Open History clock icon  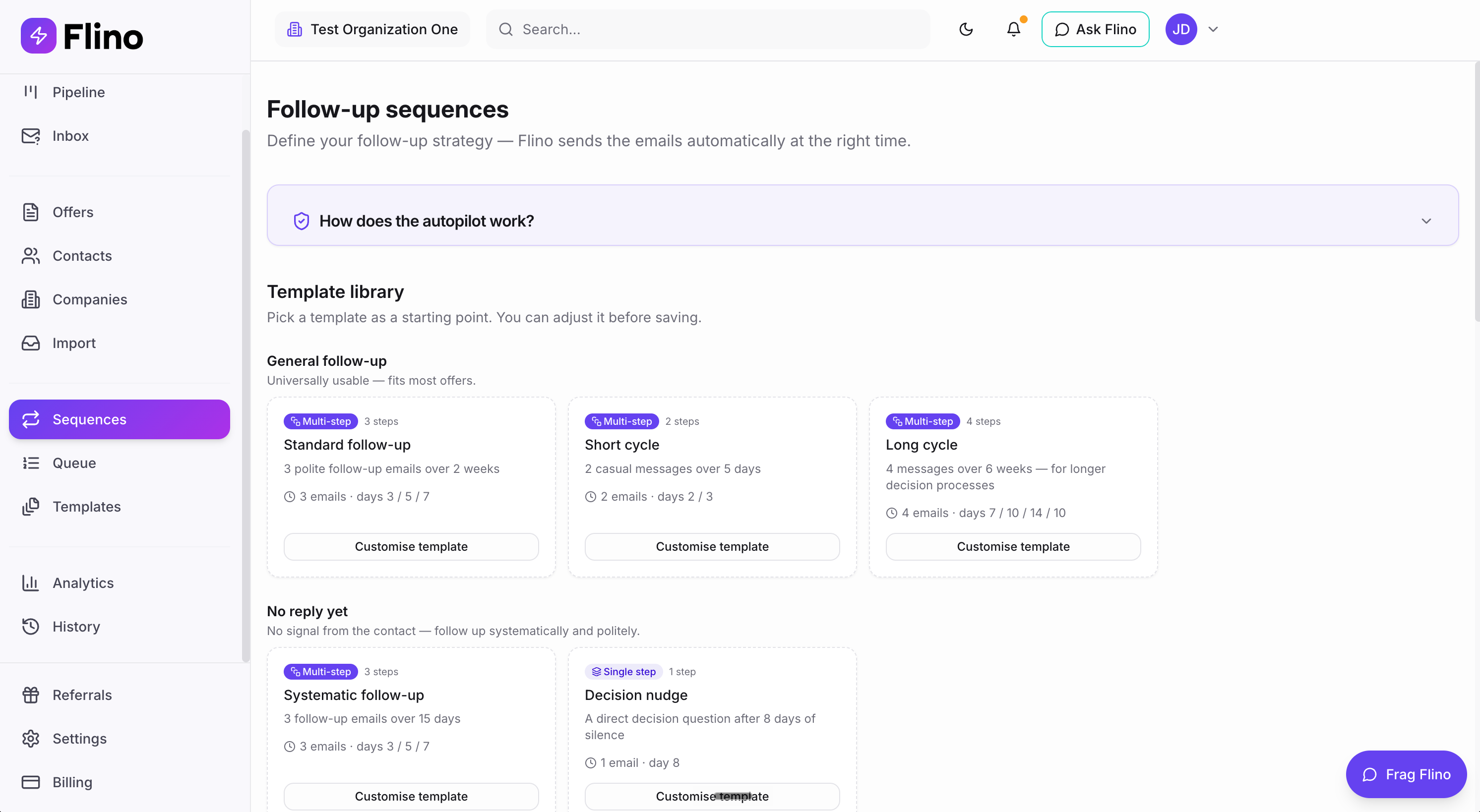30,627
